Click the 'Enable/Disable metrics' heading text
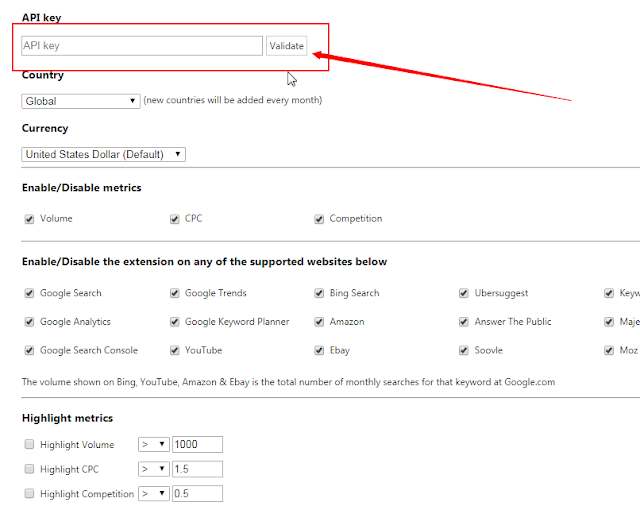 pyautogui.click(x=82, y=188)
